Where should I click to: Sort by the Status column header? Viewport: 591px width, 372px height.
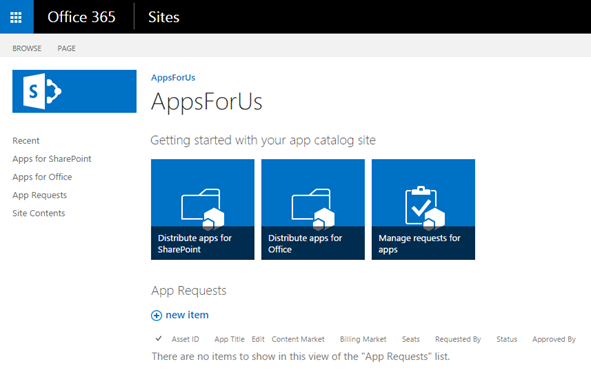507,339
